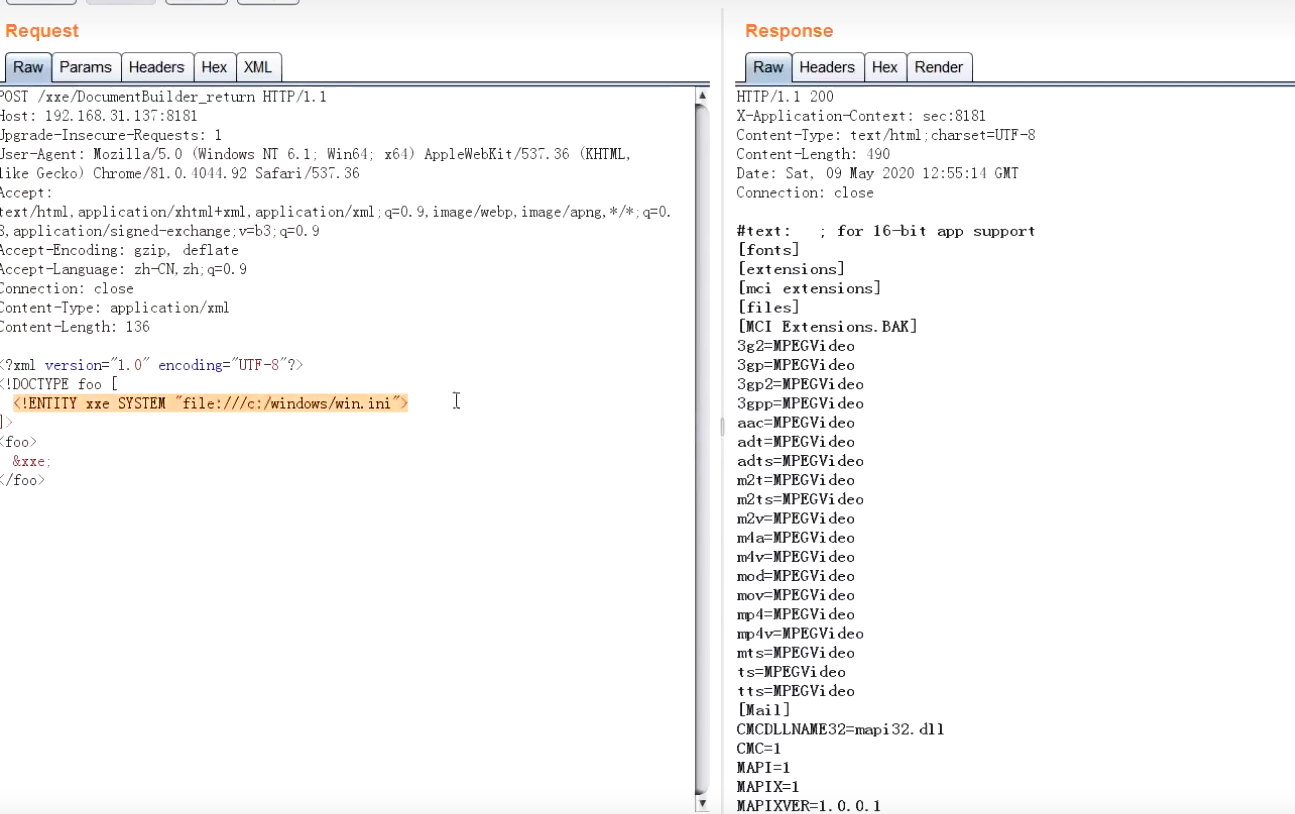Click the request scrollbar up arrow
1295x814 pixels.
pos(702,96)
